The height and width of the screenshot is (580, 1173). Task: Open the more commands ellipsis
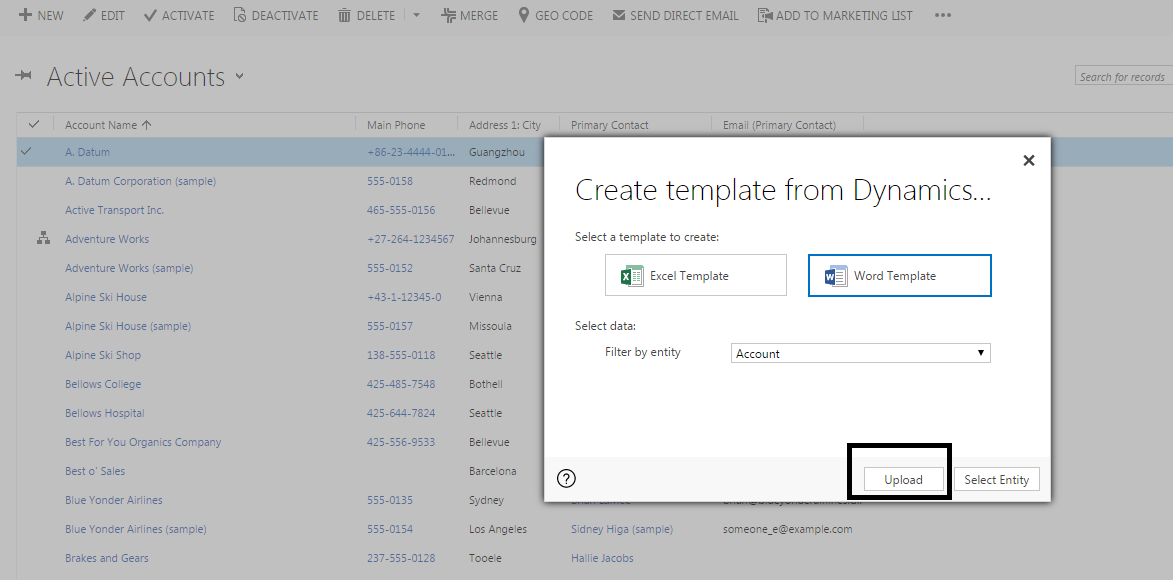(943, 15)
